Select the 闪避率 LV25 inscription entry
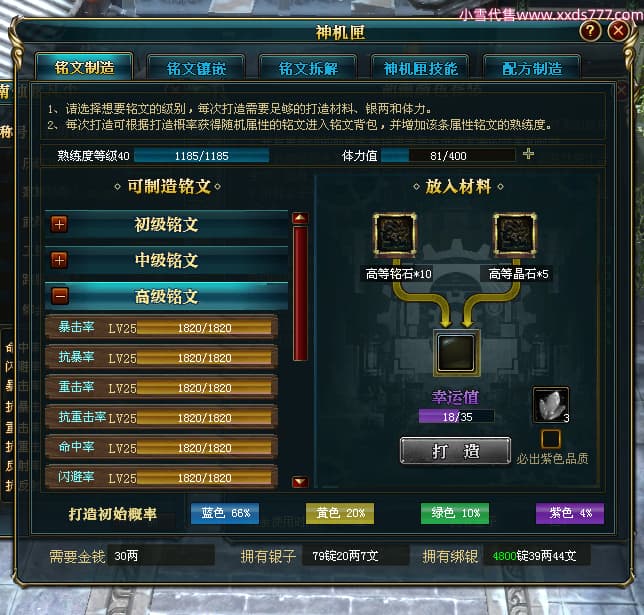 (x=161, y=477)
